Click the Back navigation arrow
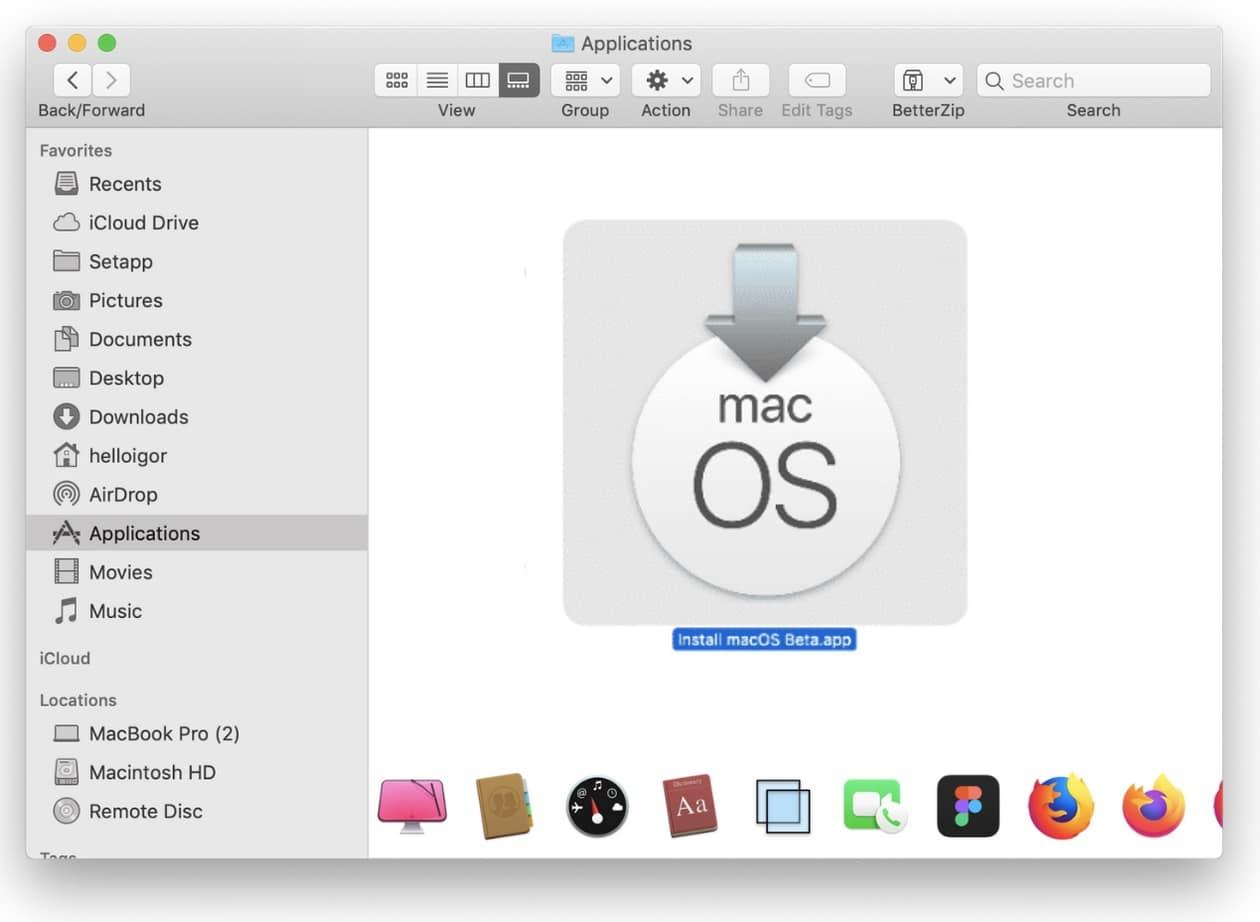1260x922 pixels. [x=72, y=79]
